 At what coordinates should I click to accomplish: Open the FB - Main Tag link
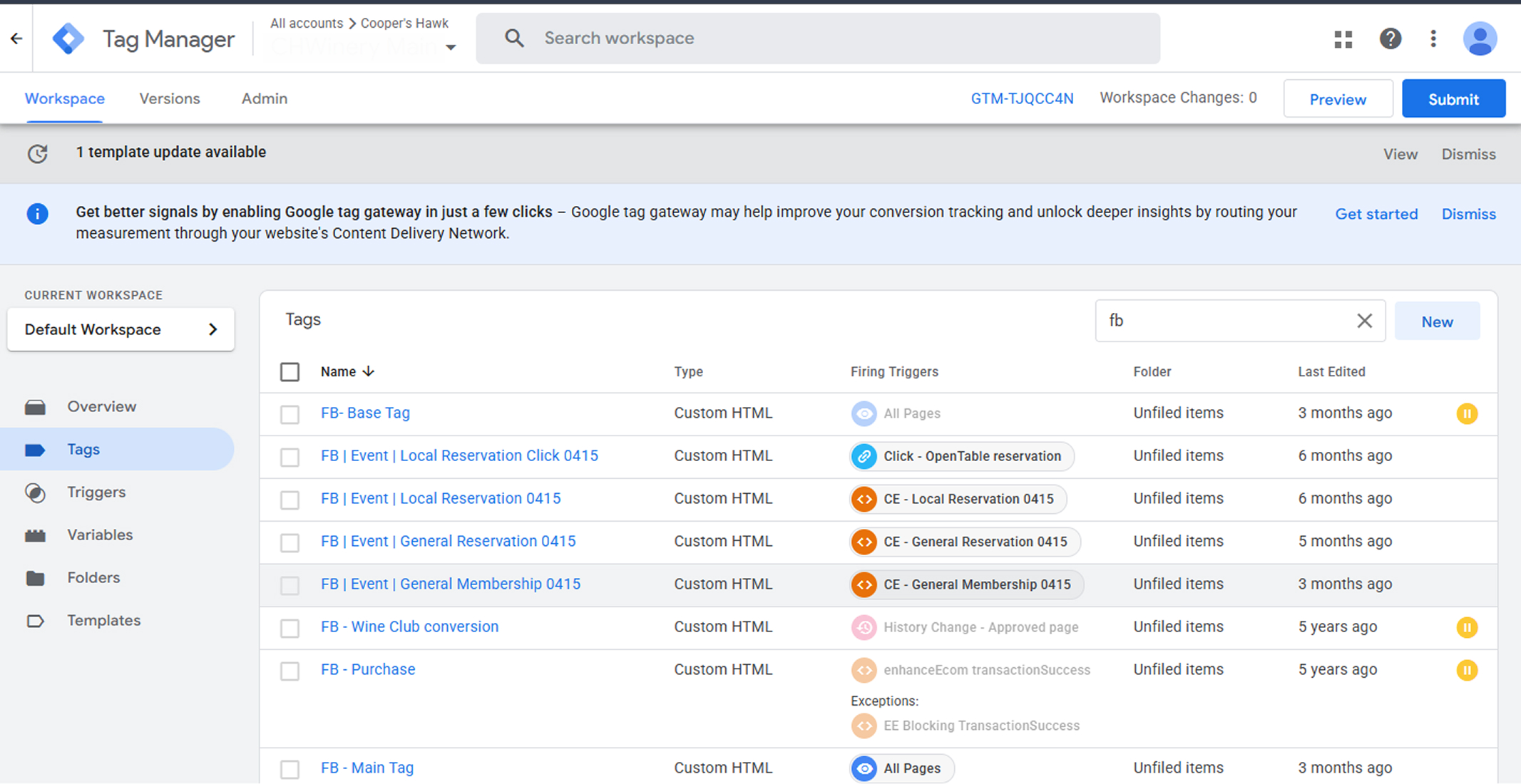tap(367, 768)
